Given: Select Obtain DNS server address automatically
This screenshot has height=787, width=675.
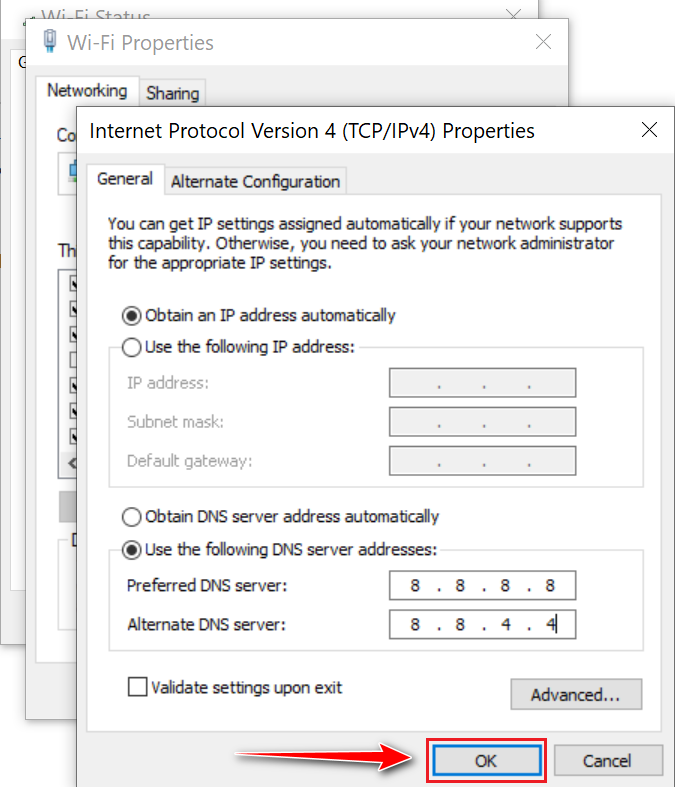Looking at the screenshot, I should pyautogui.click(x=131, y=517).
